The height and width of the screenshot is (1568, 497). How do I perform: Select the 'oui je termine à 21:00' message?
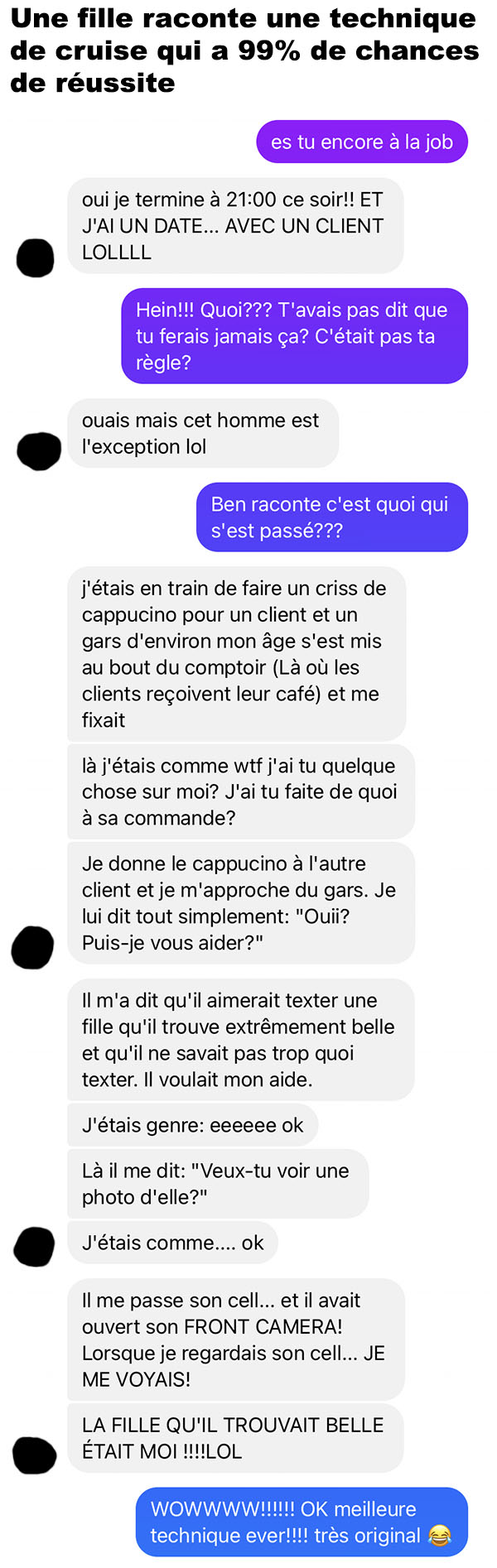tap(235, 226)
